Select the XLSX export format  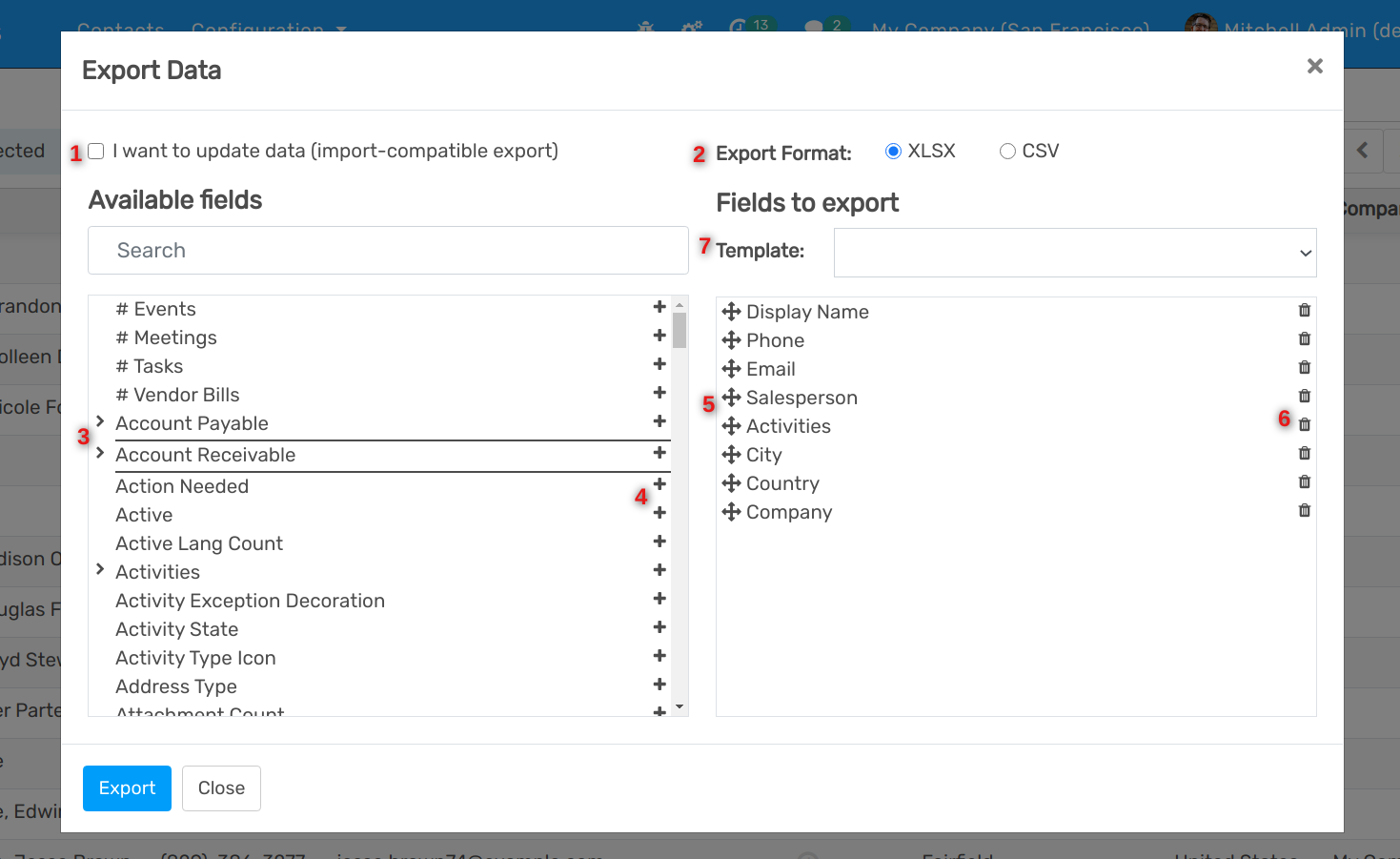tap(893, 150)
